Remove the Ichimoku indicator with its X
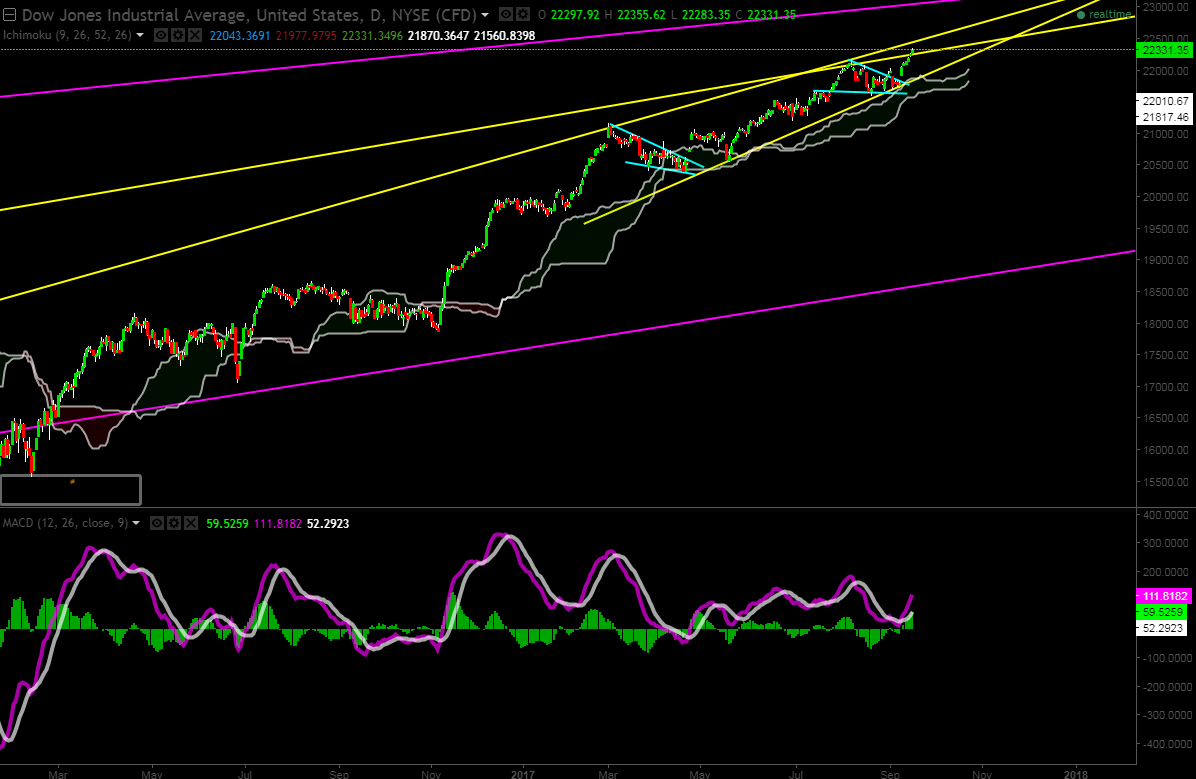The width and height of the screenshot is (1196, 779). click(195, 35)
